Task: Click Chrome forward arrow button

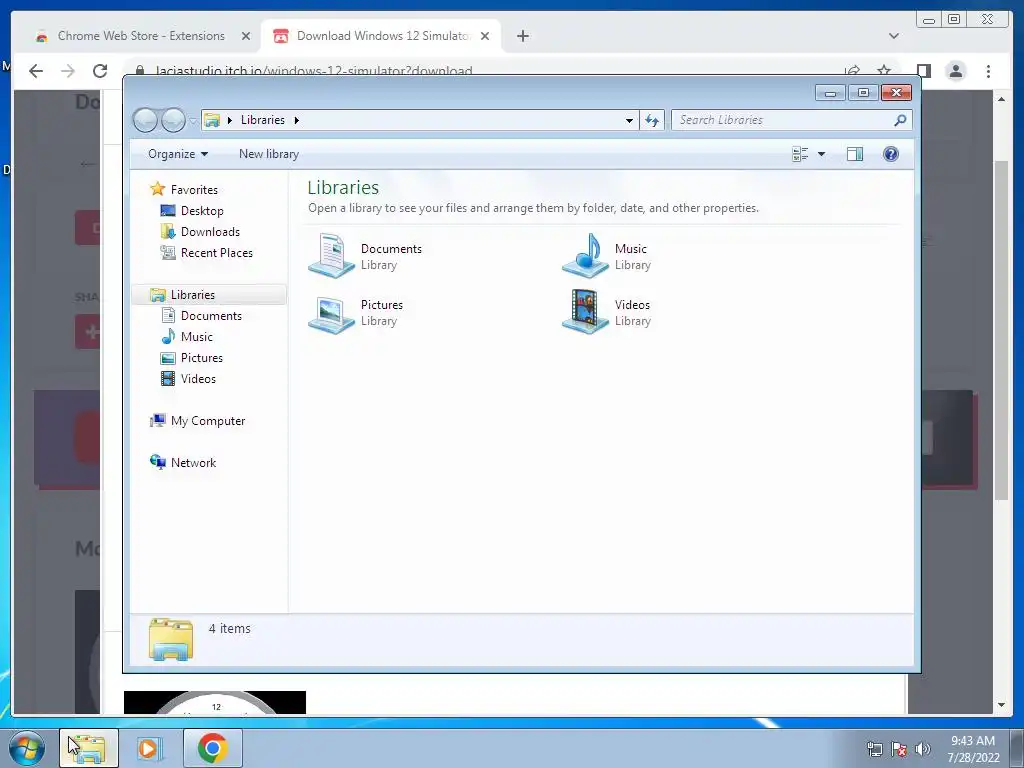Action: [x=68, y=71]
